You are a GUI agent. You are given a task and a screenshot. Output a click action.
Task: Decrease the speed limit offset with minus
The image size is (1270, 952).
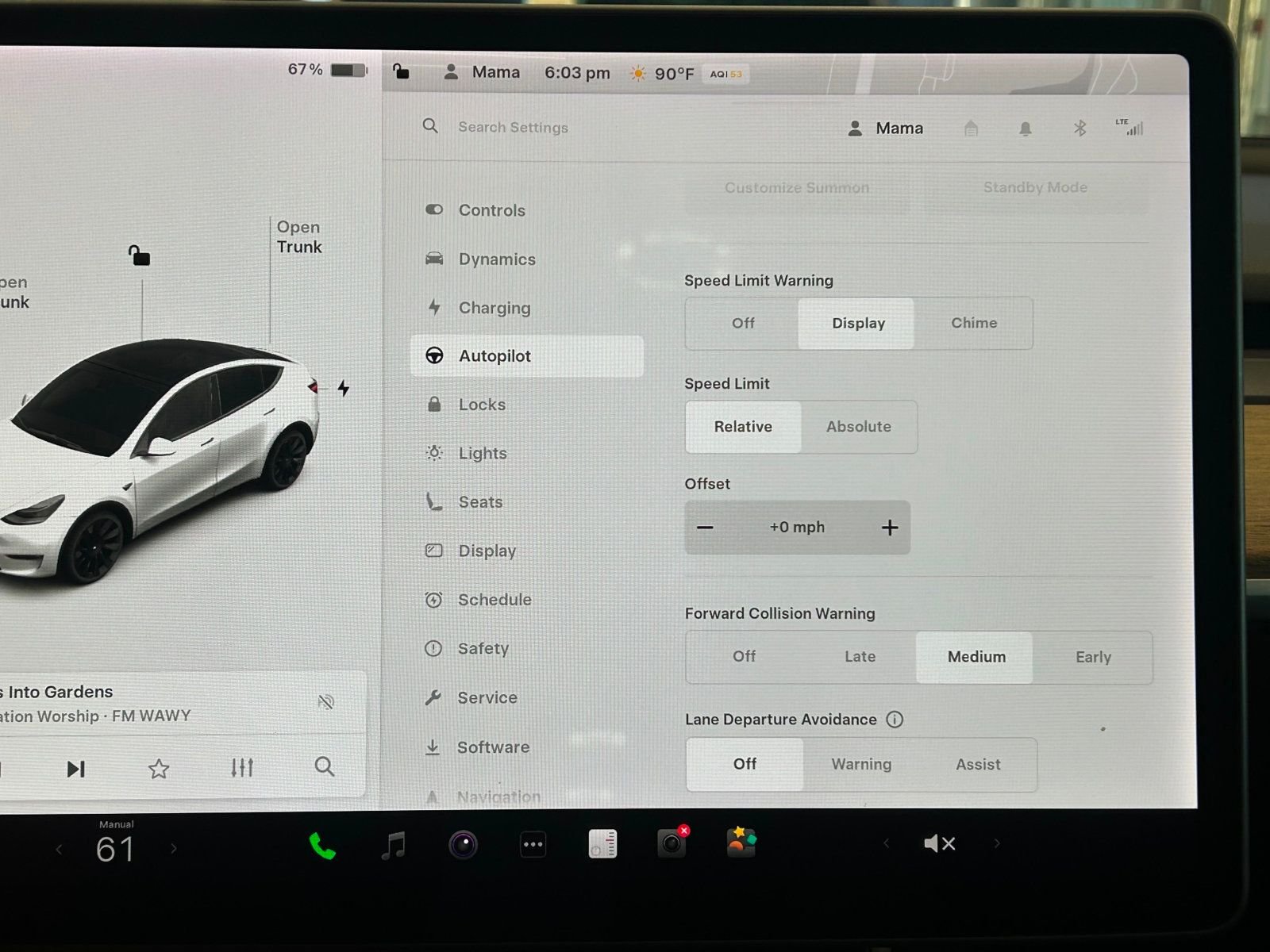point(705,528)
